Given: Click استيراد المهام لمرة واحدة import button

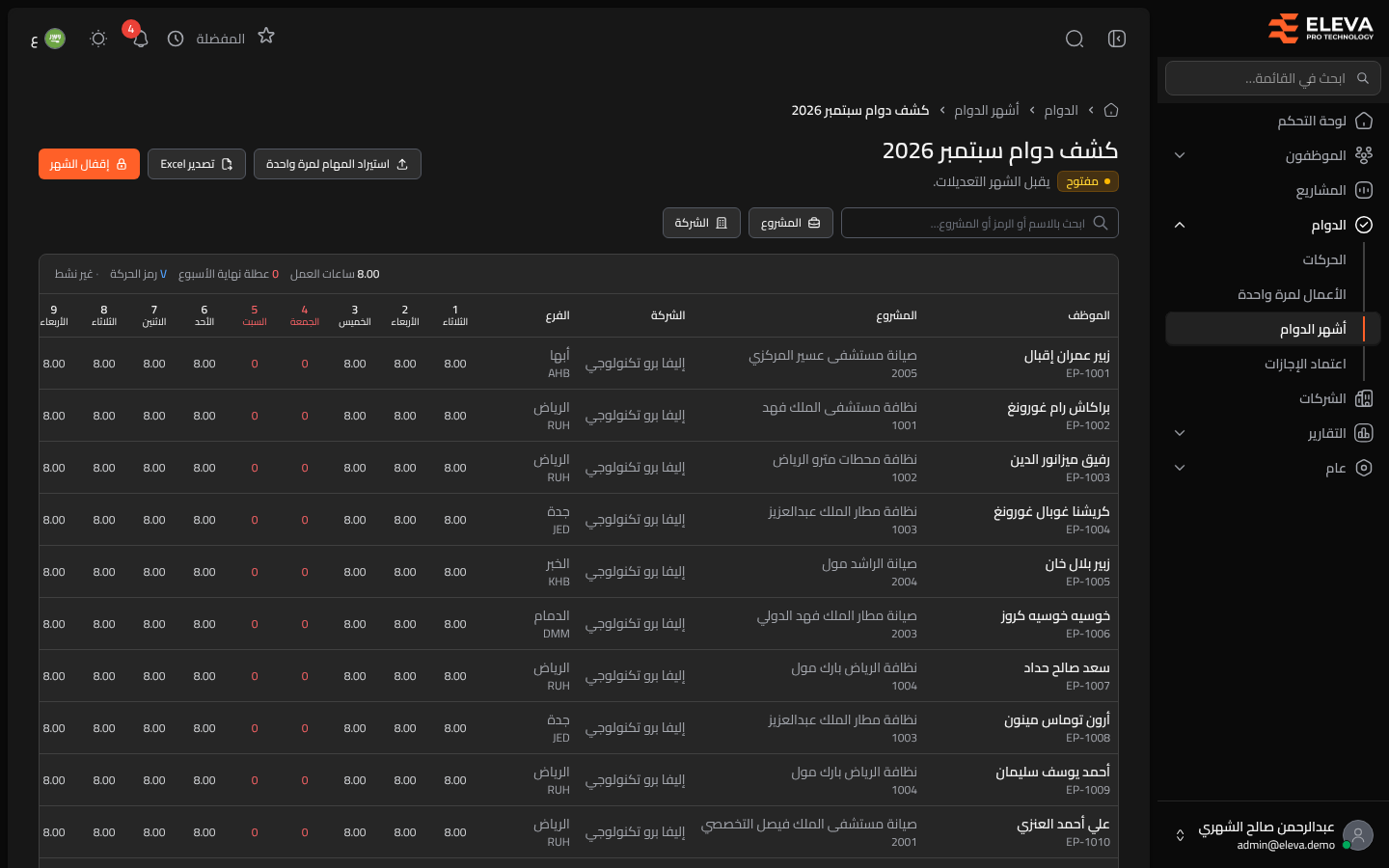Looking at the screenshot, I should 338,164.
